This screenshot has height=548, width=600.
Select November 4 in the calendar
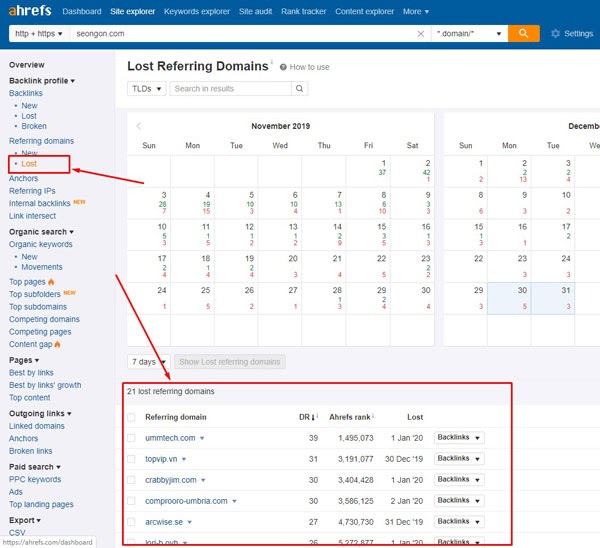192,203
